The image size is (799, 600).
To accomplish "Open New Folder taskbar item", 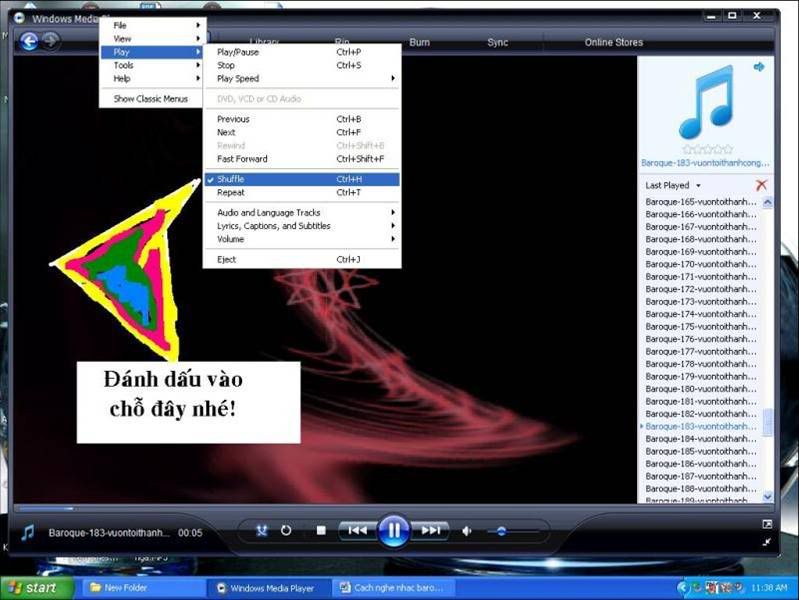I will (x=142, y=588).
